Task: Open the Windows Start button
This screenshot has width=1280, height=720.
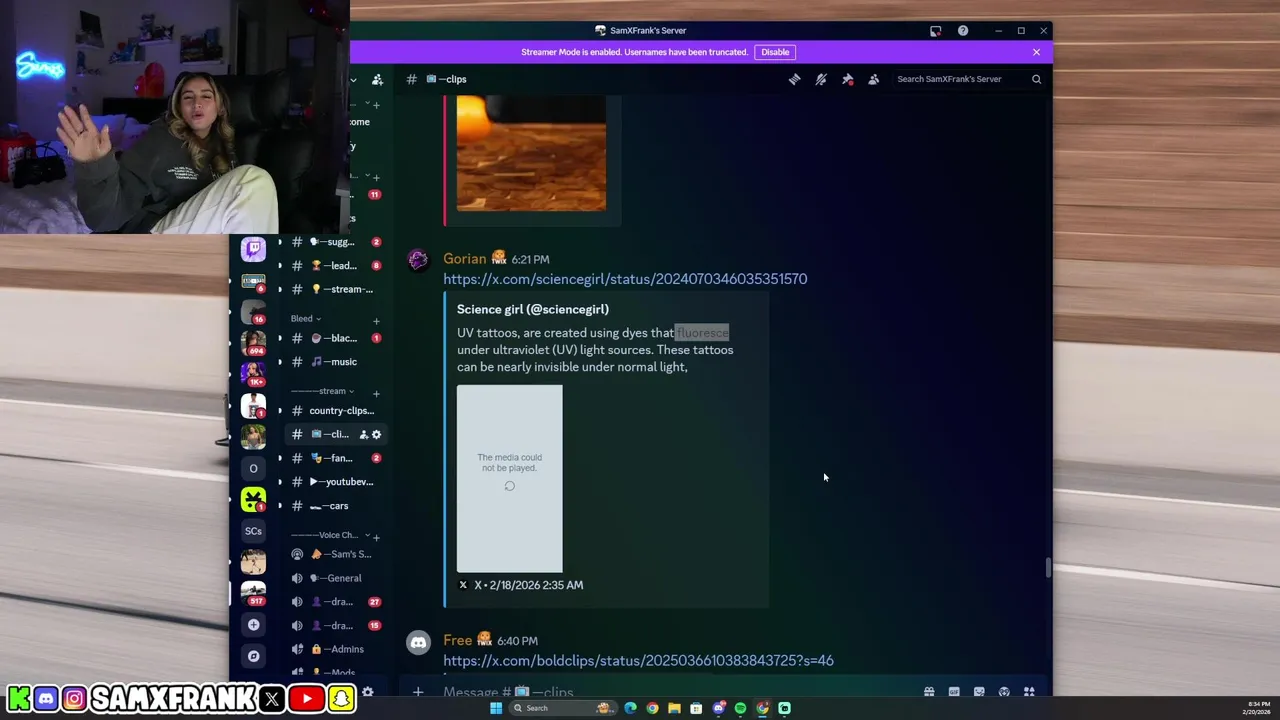Action: [x=495, y=708]
